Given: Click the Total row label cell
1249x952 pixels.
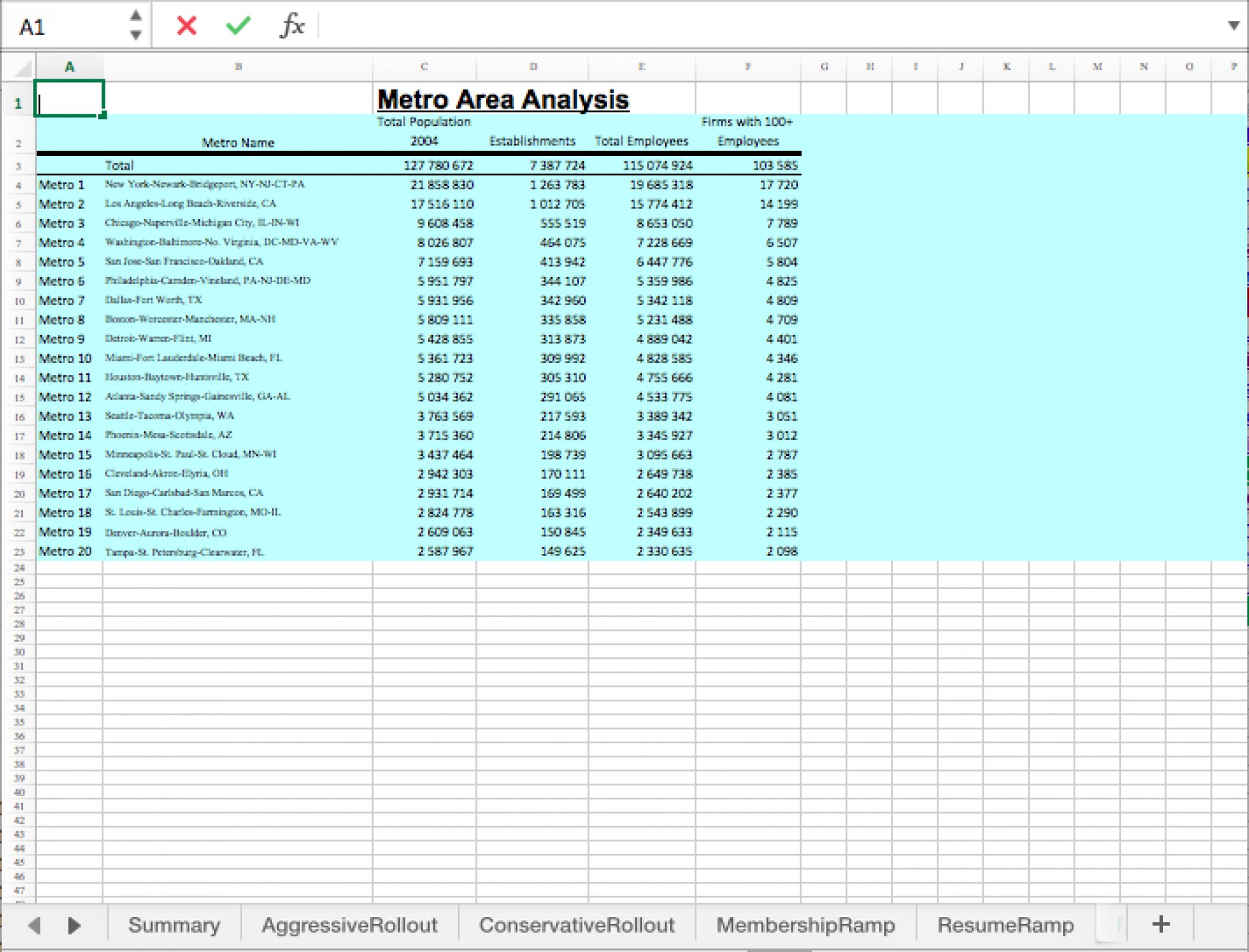Looking at the screenshot, I should 238,166.
